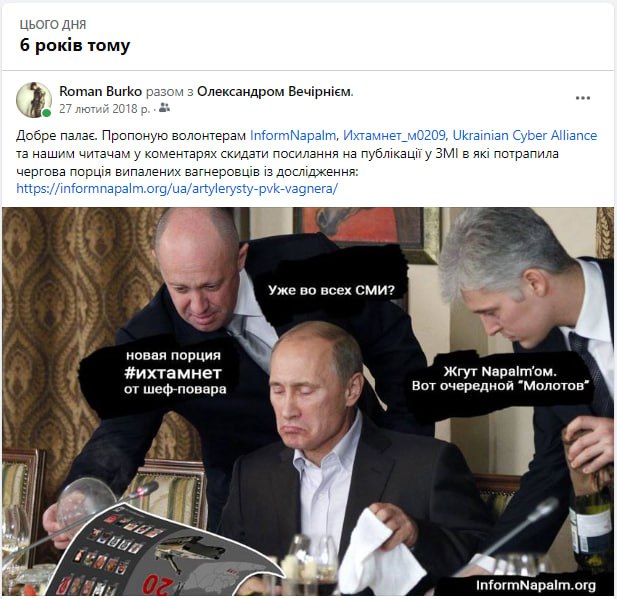Open the attached meme photo
Viewport: 617px width, 599px height.
coord(308,401)
